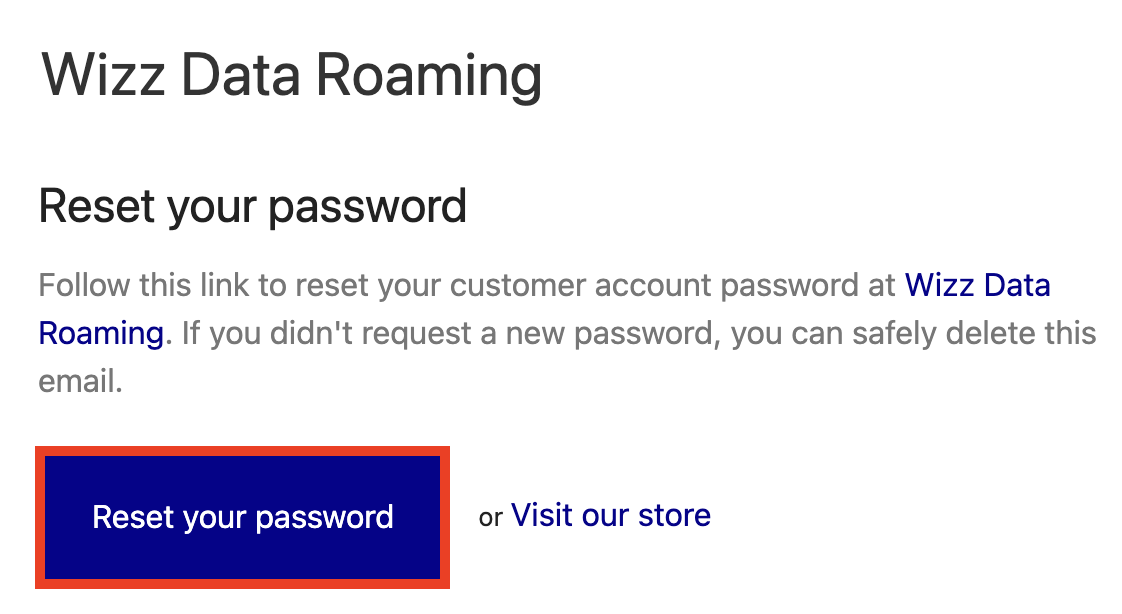Screen dimensions: 1122x614
Task: Click Follow this link text starting the paragraph
Action: coord(143,285)
